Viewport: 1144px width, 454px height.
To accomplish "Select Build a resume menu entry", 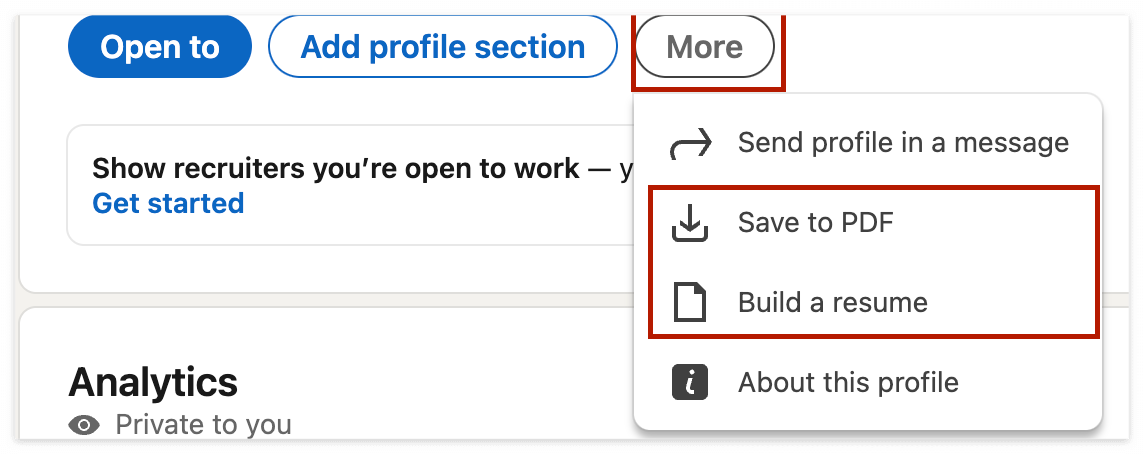I will pyautogui.click(x=832, y=302).
